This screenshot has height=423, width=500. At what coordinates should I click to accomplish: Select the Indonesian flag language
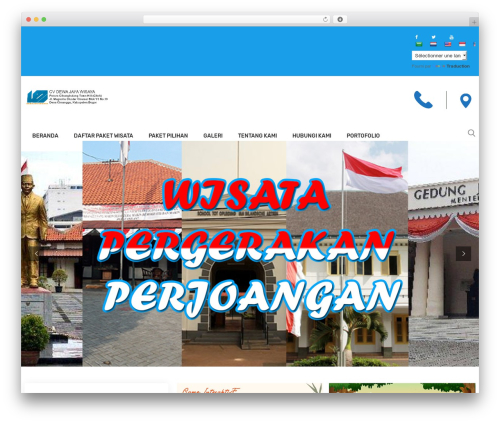click(462, 44)
